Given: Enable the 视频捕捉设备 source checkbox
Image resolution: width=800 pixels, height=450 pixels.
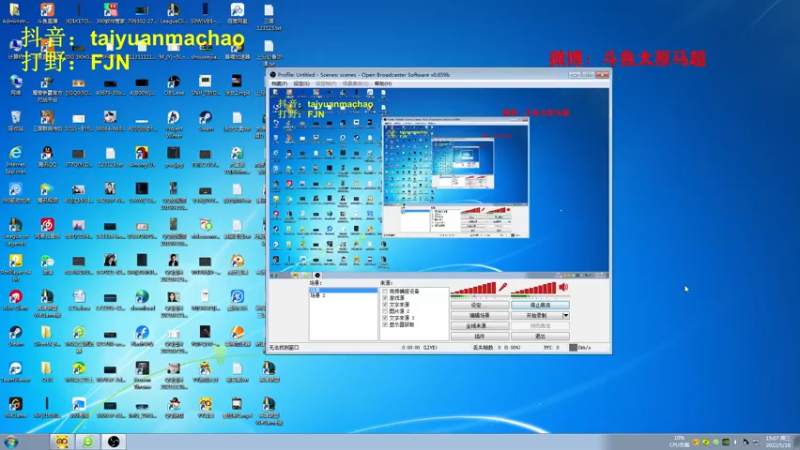Looking at the screenshot, I should tap(385, 291).
